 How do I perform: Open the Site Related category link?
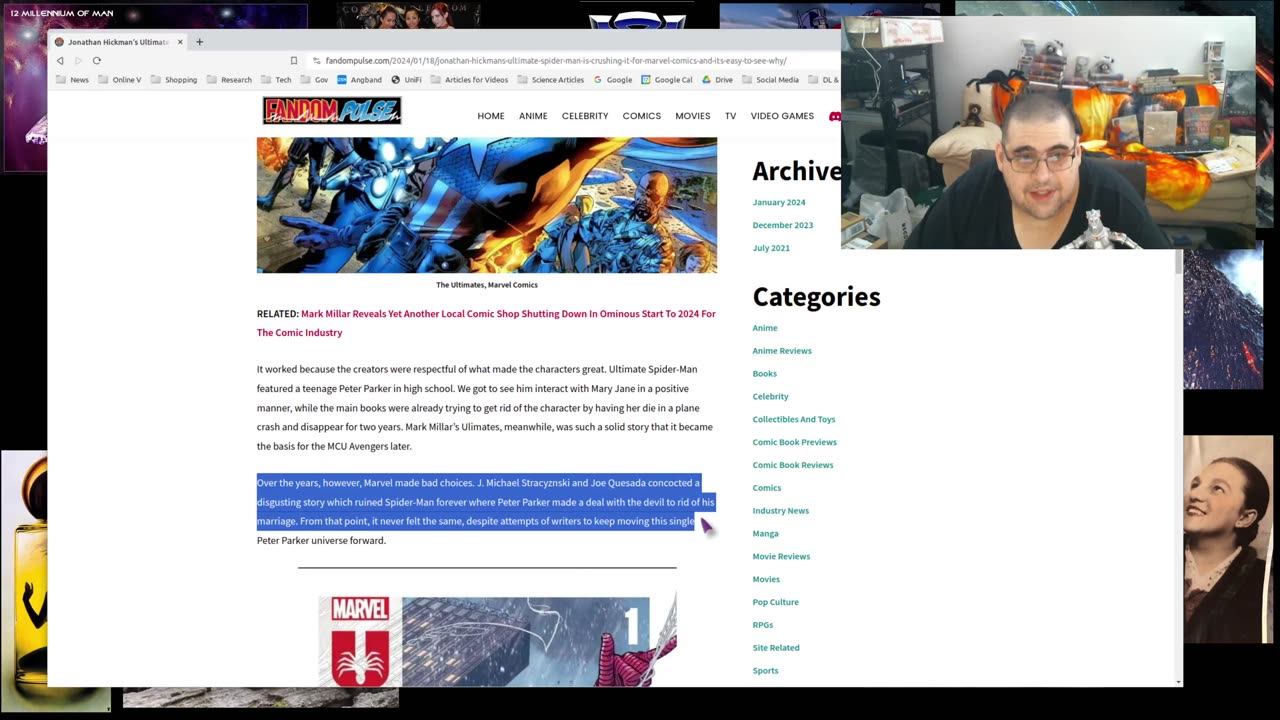click(x=776, y=648)
